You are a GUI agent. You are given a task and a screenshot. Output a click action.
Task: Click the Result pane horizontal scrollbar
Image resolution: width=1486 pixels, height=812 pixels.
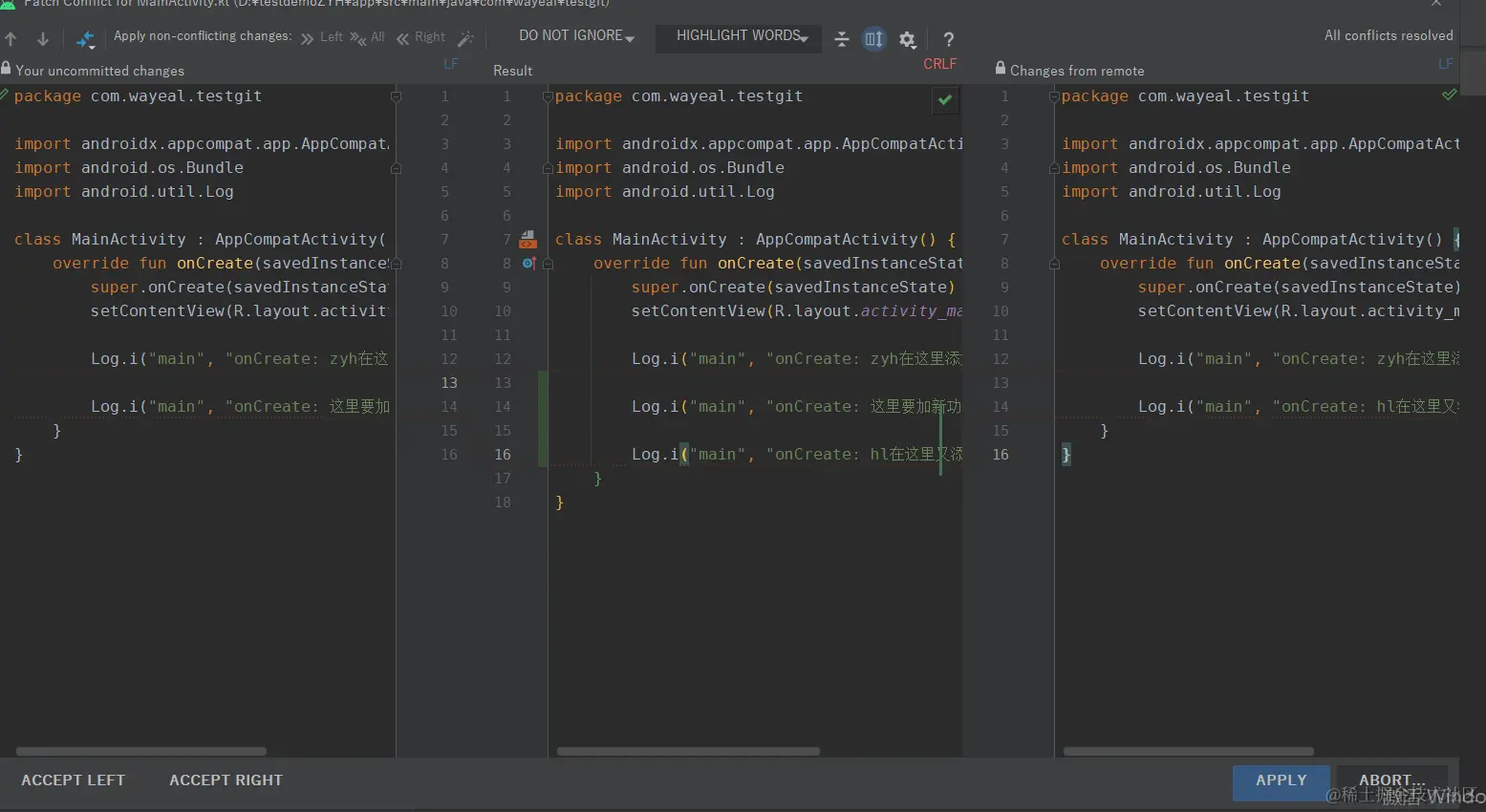click(688, 752)
